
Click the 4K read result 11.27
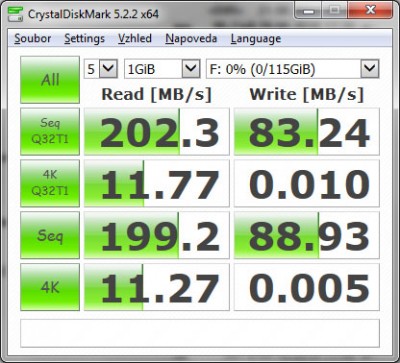click(x=157, y=287)
